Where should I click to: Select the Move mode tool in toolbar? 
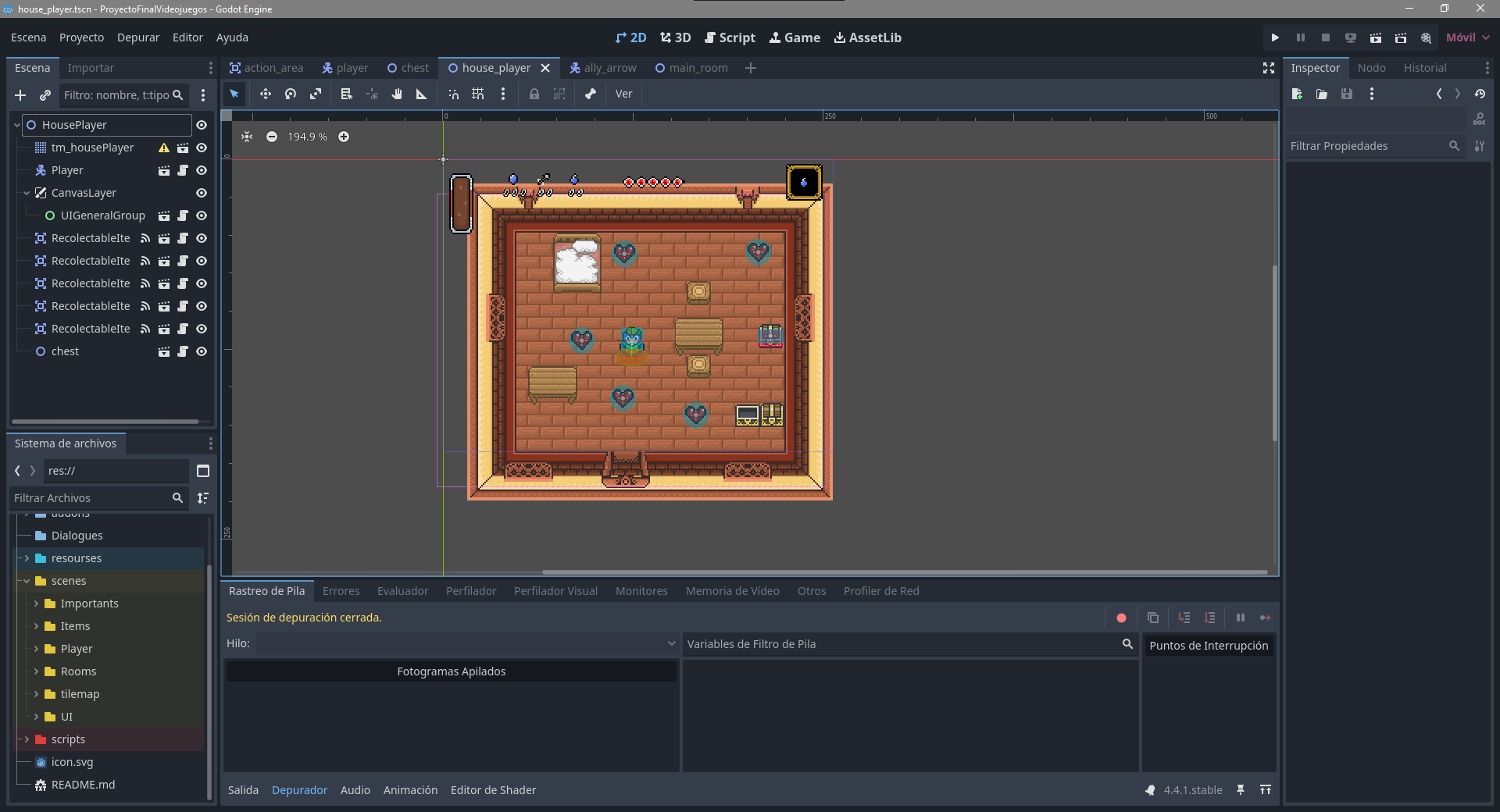tap(266, 94)
